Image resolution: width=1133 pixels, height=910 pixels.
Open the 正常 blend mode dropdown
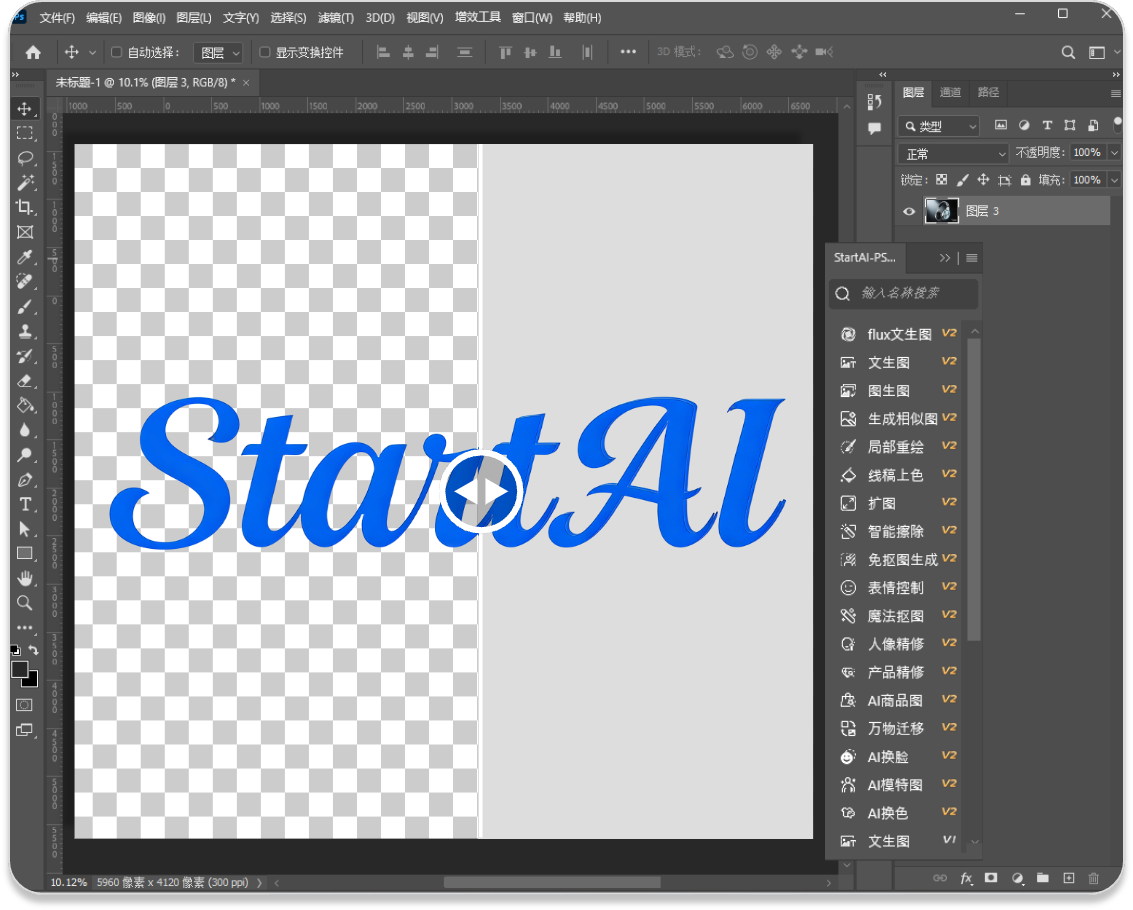[x=955, y=153]
